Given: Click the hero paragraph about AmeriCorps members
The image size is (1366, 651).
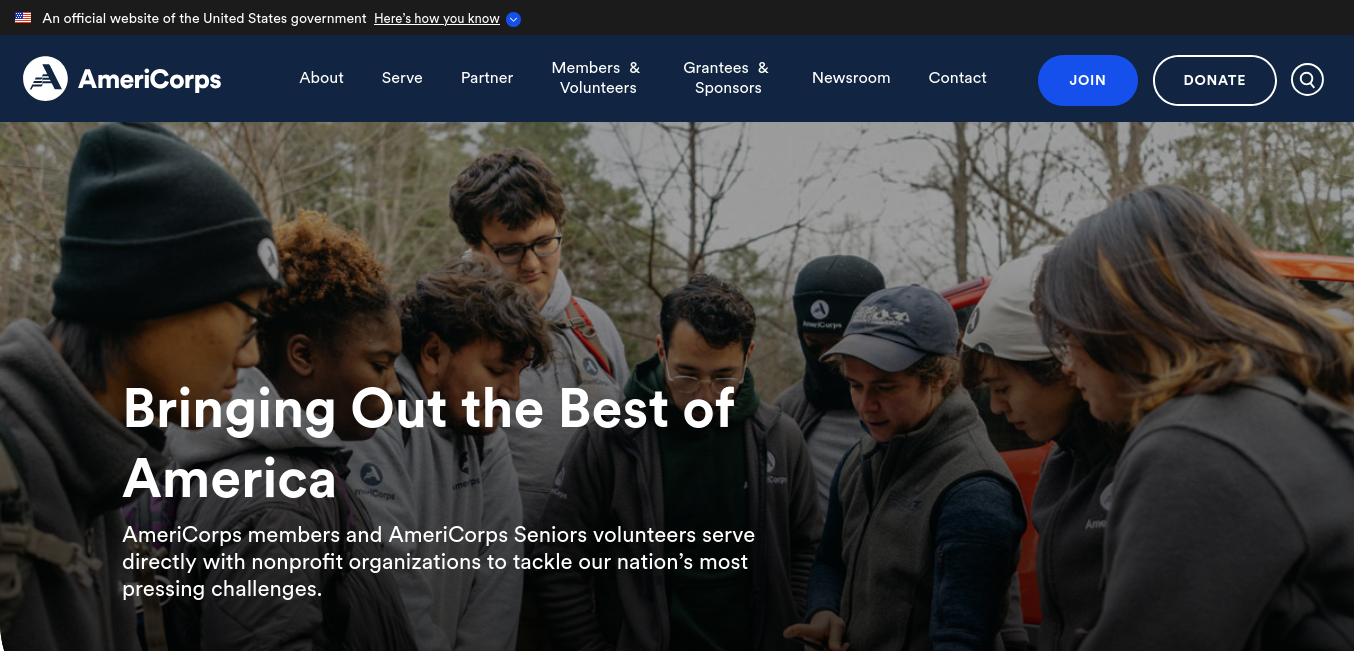Looking at the screenshot, I should coord(438,562).
